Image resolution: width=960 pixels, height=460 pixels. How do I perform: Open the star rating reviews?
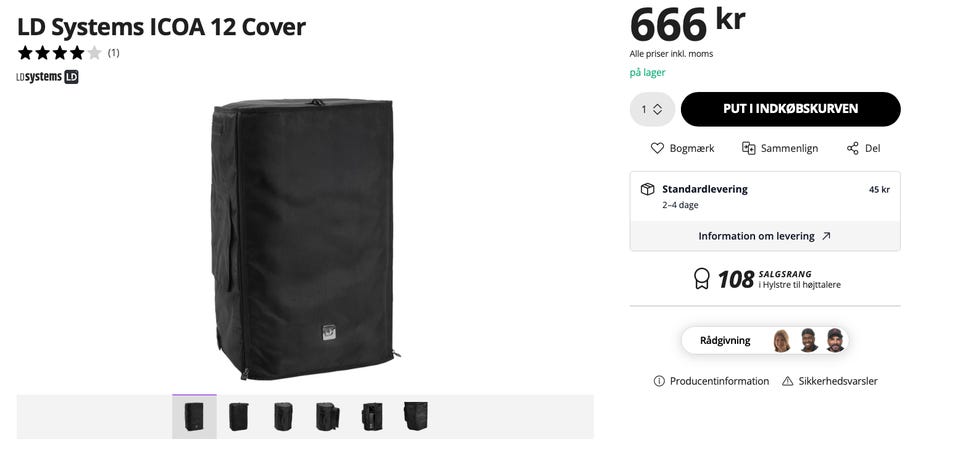pyautogui.click(x=68, y=53)
